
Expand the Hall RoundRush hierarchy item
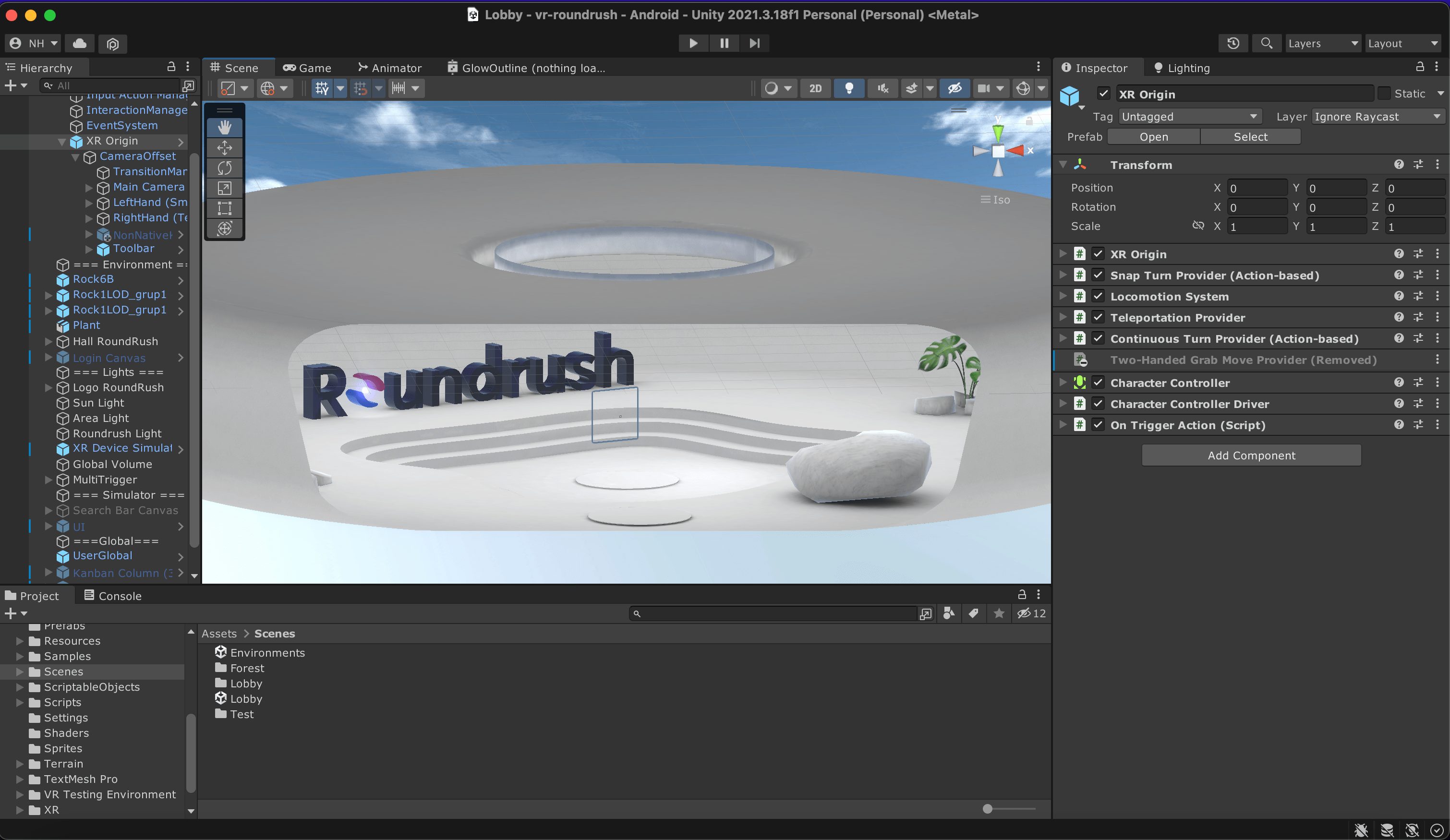tap(49, 341)
